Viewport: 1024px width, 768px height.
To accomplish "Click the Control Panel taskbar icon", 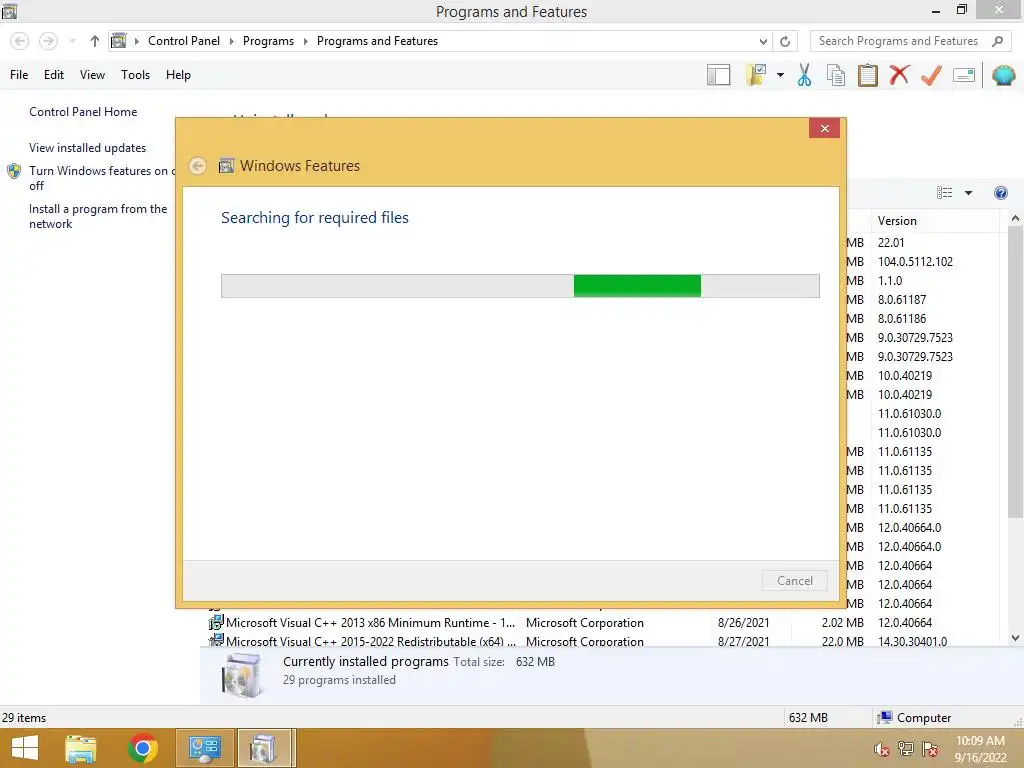I will click(x=204, y=748).
